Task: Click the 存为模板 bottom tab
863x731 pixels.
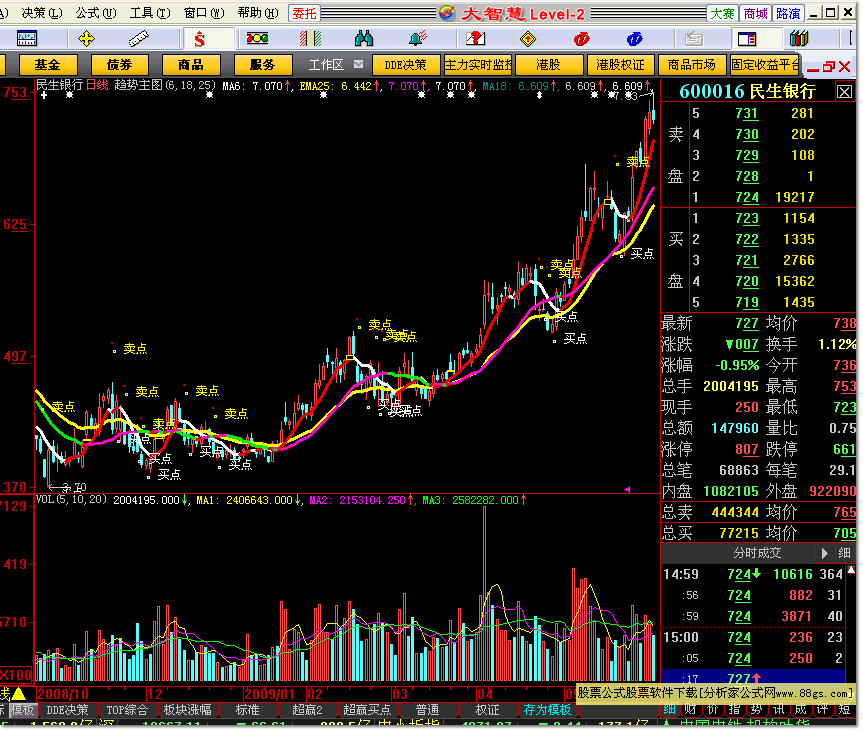Action: [547, 710]
